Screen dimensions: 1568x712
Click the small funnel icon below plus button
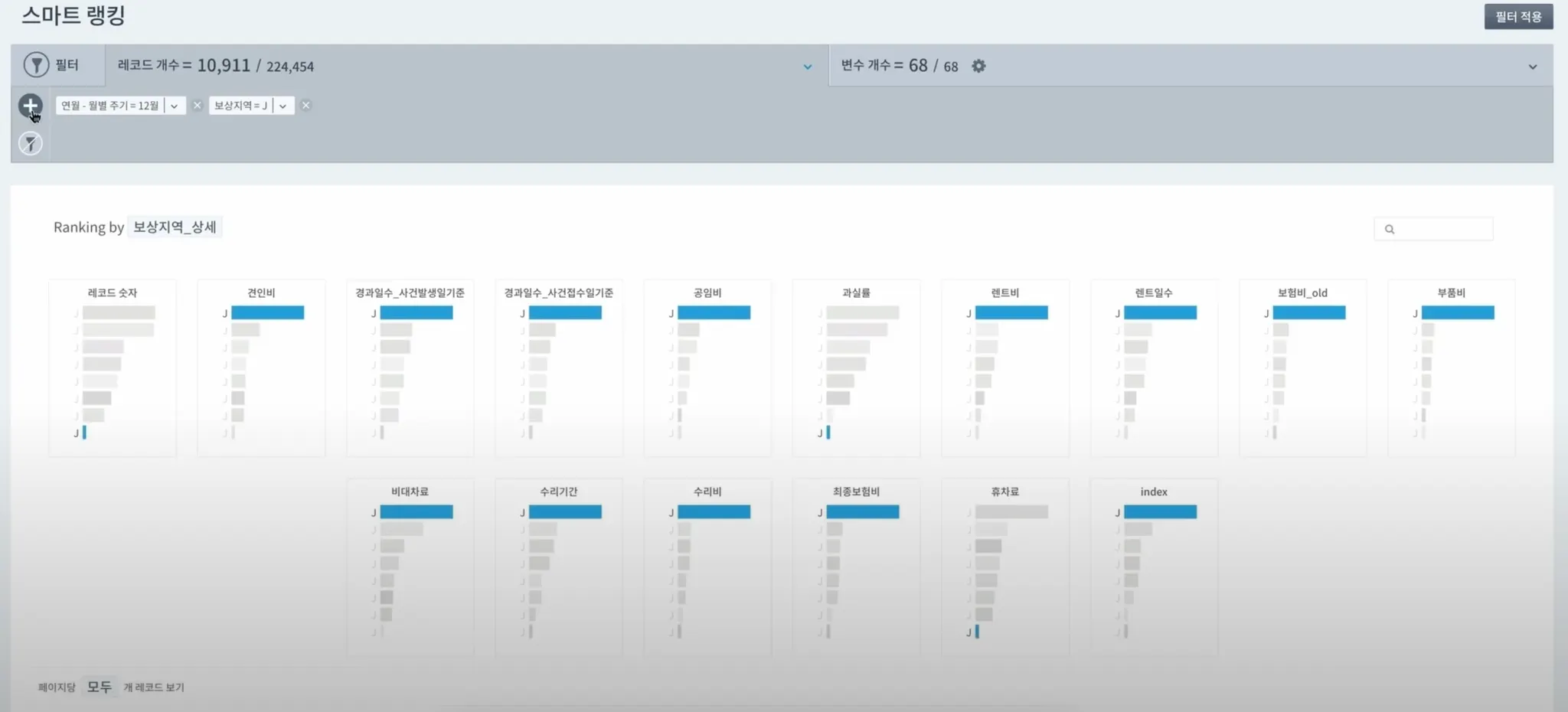click(x=31, y=143)
